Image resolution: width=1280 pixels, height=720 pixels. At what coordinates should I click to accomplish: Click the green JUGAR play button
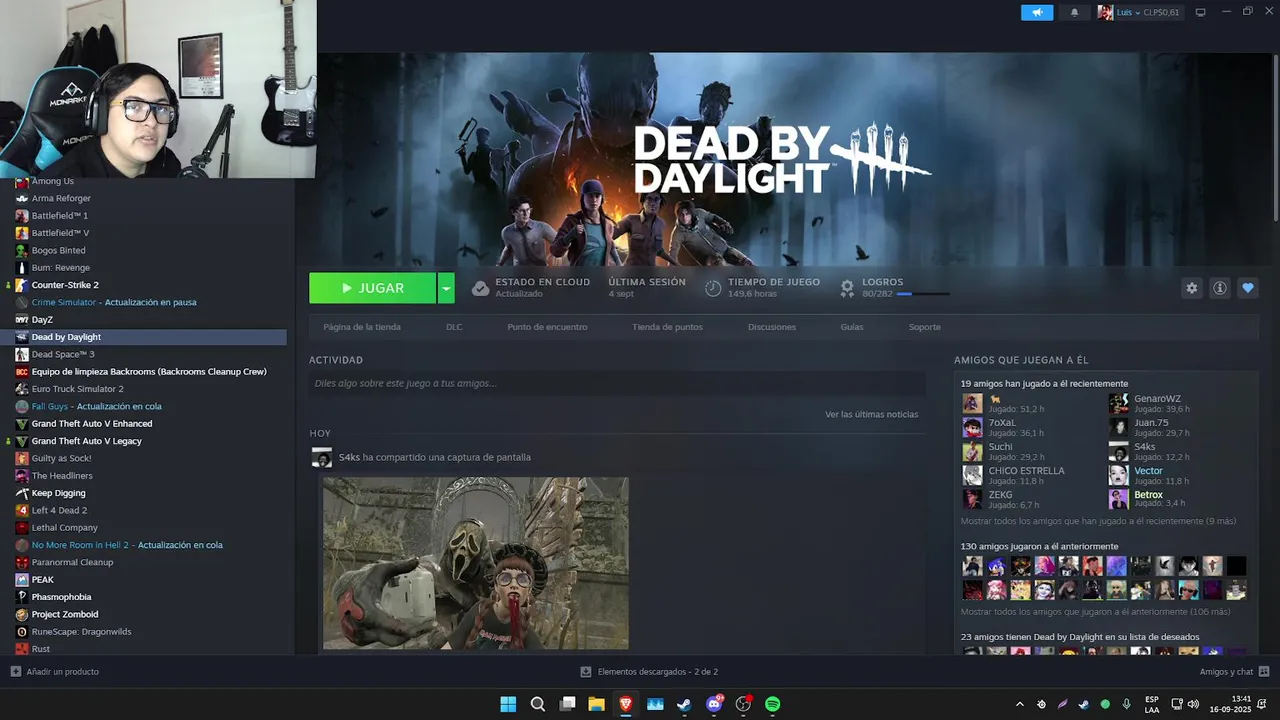click(x=372, y=288)
